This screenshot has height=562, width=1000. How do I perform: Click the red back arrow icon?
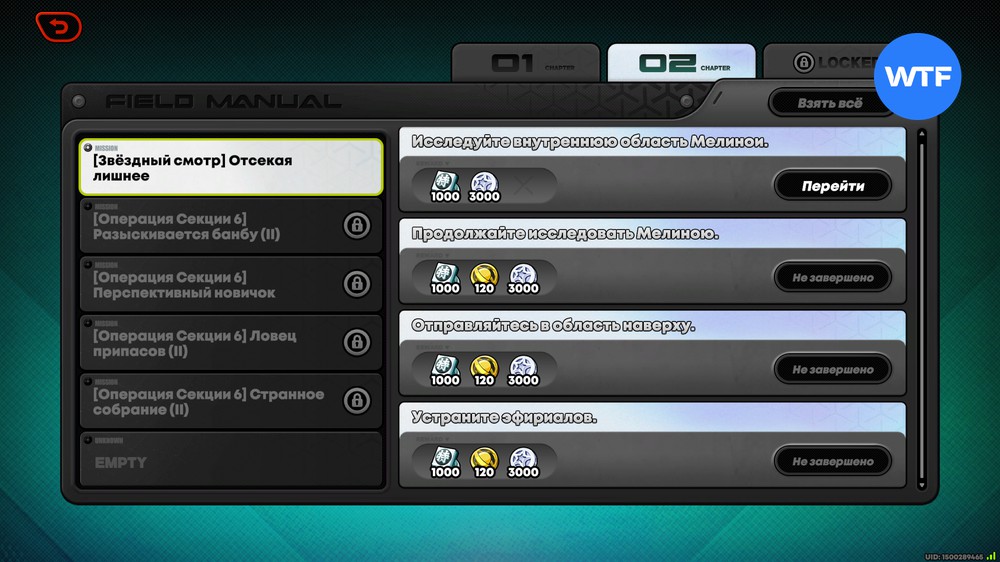click(58, 27)
